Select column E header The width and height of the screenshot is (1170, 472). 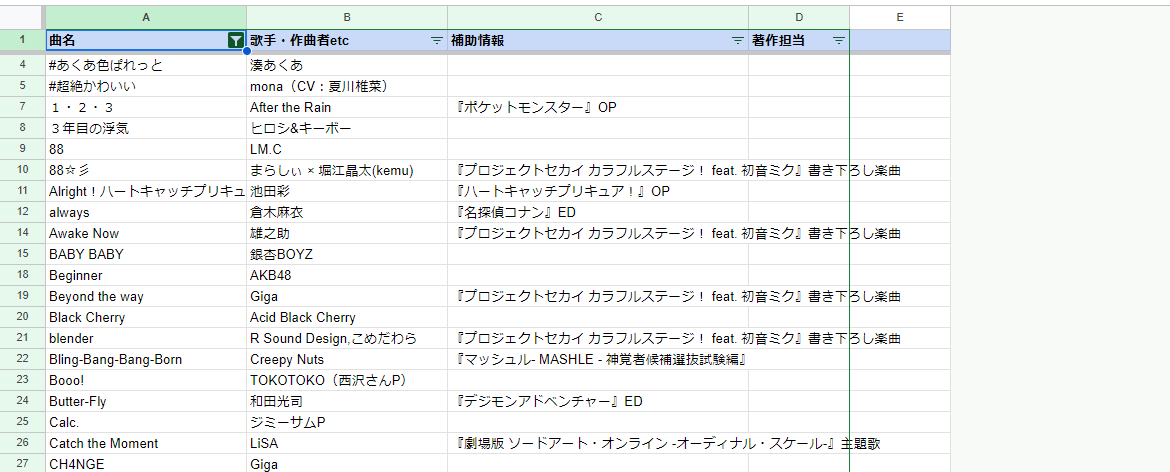point(900,16)
